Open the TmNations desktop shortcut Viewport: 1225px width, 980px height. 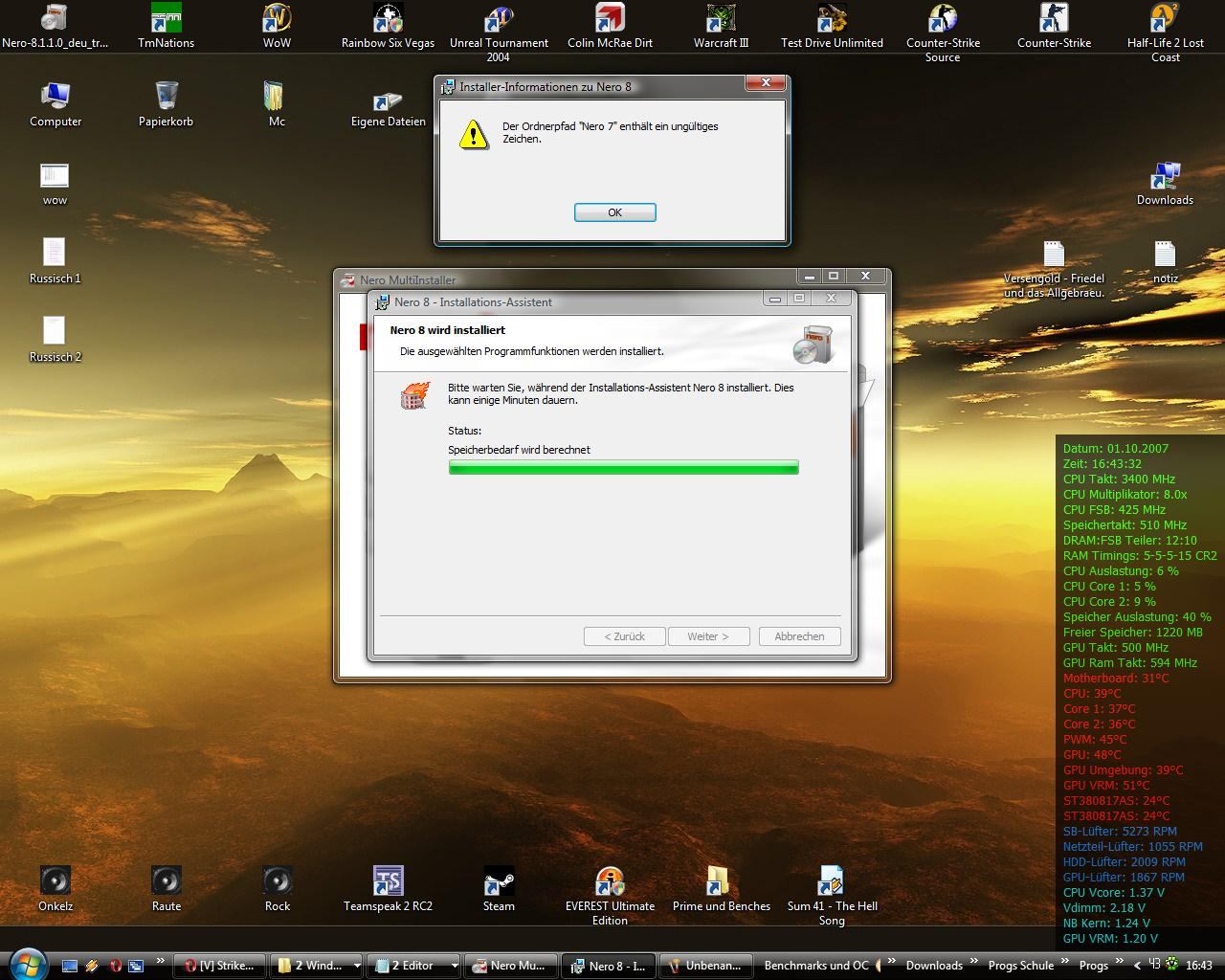point(166,26)
